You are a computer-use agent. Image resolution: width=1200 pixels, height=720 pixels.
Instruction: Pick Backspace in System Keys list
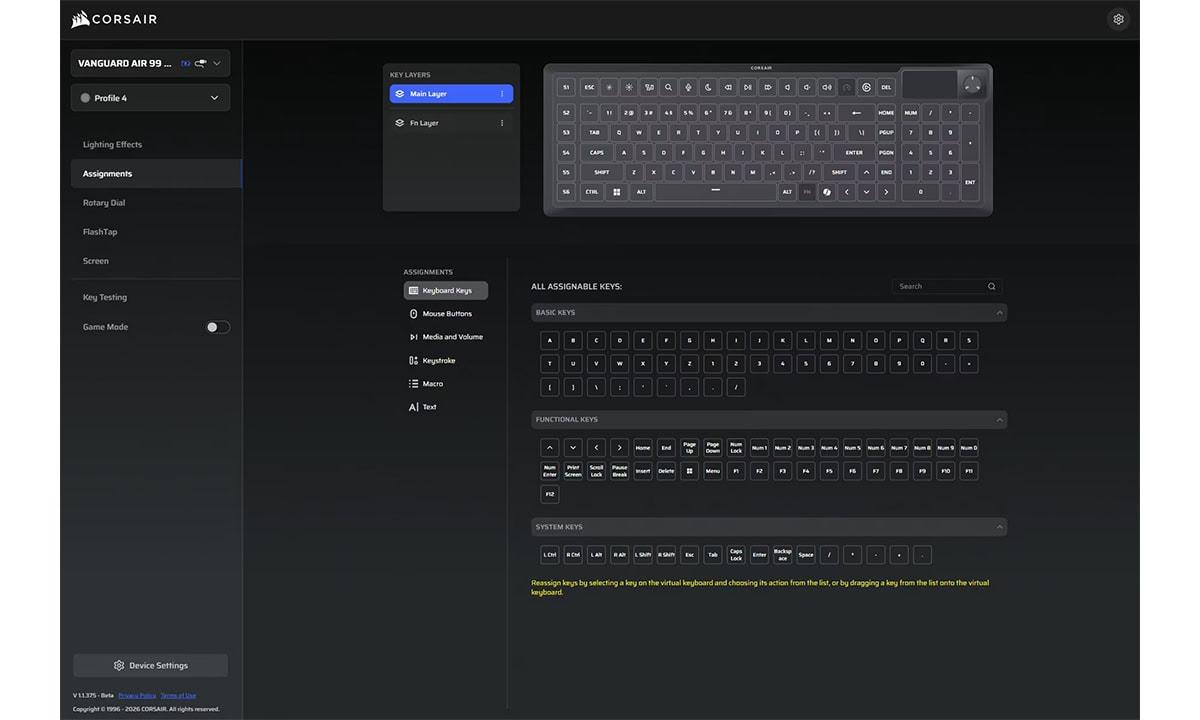782,555
